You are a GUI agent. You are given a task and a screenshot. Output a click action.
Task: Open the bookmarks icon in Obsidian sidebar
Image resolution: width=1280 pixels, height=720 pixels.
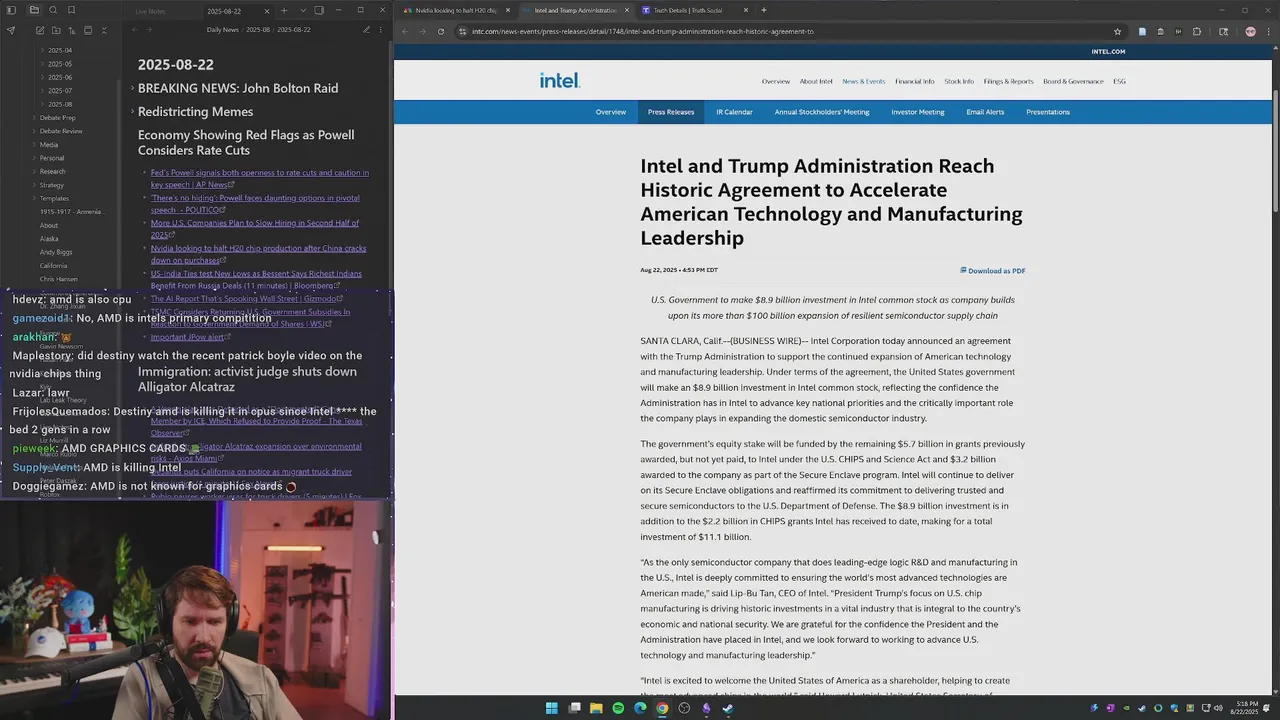click(x=71, y=10)
